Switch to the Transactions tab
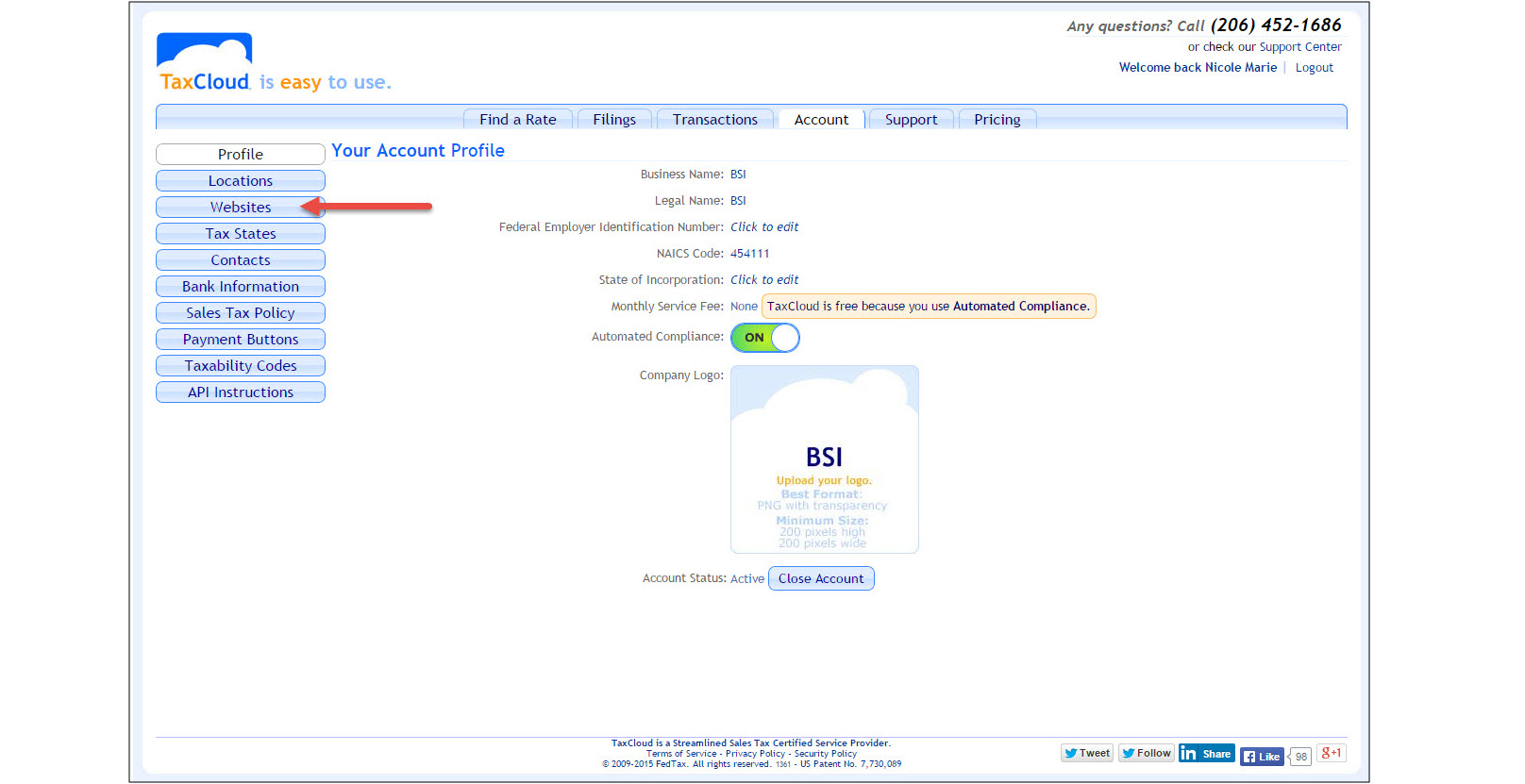The width and height of the screenshot is (1525, 784). (x=715, y=119)
